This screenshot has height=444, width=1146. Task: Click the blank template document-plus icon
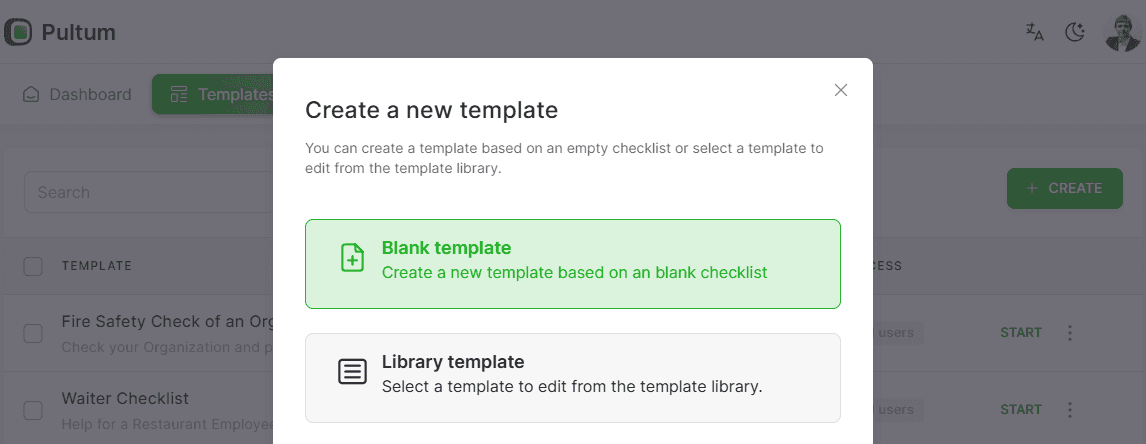click(x=352, y=258)
